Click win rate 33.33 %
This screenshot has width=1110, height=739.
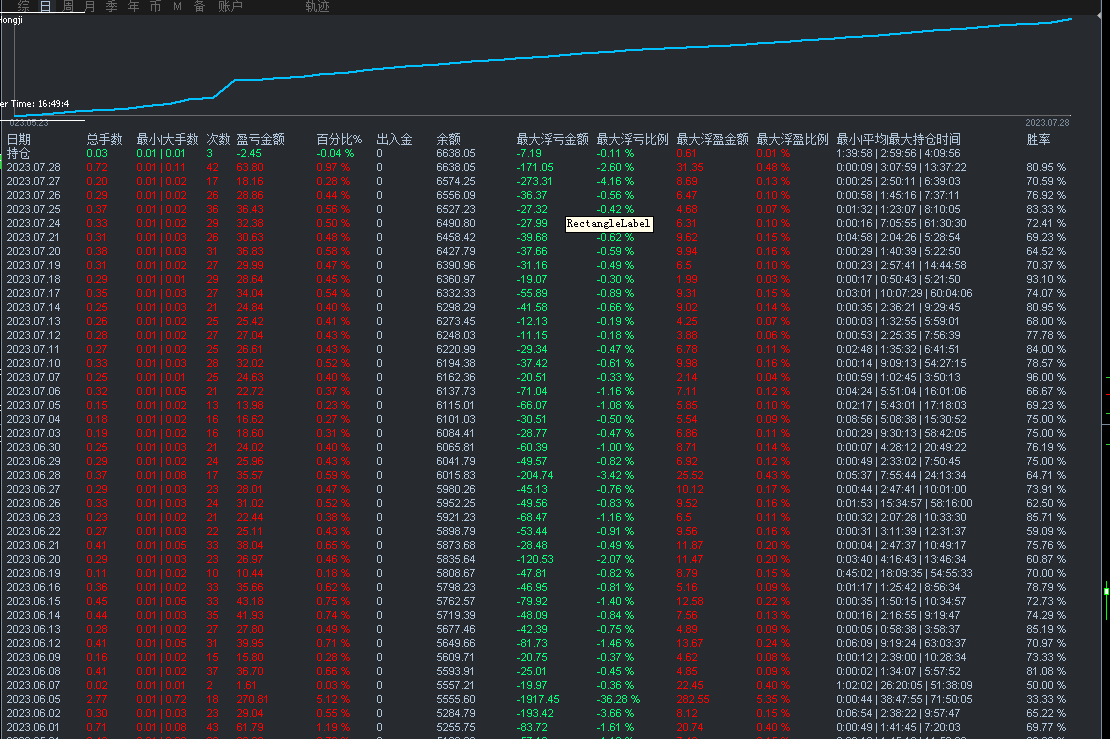point(1046,699)
